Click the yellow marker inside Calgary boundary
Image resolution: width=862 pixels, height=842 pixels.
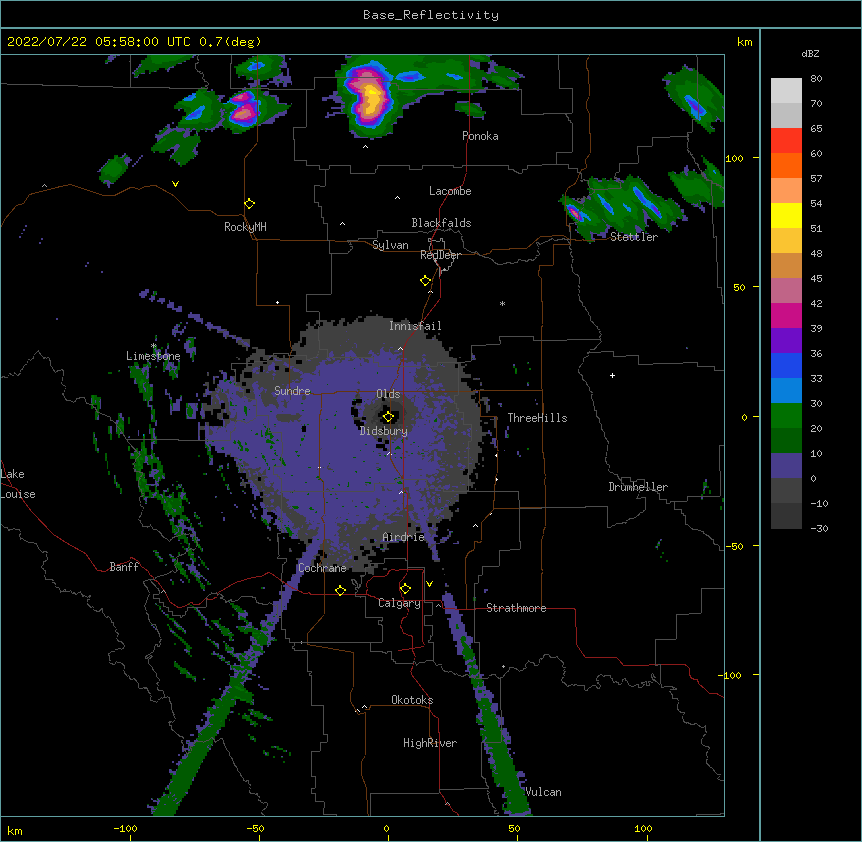pos(405,589)
